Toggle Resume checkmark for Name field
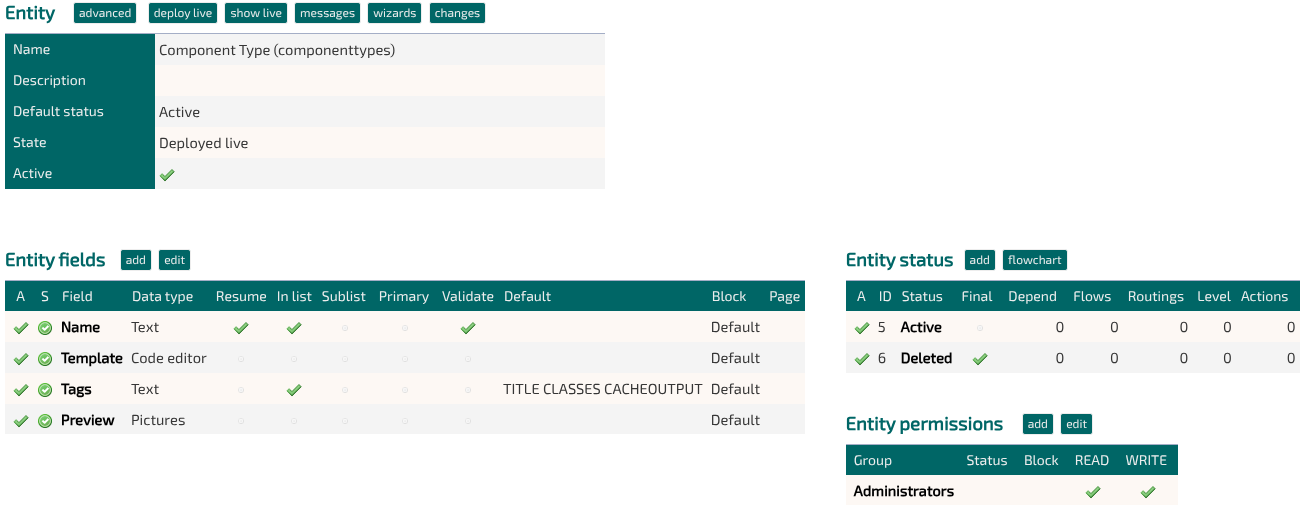 pyautogui.click(x=241, y=328)
